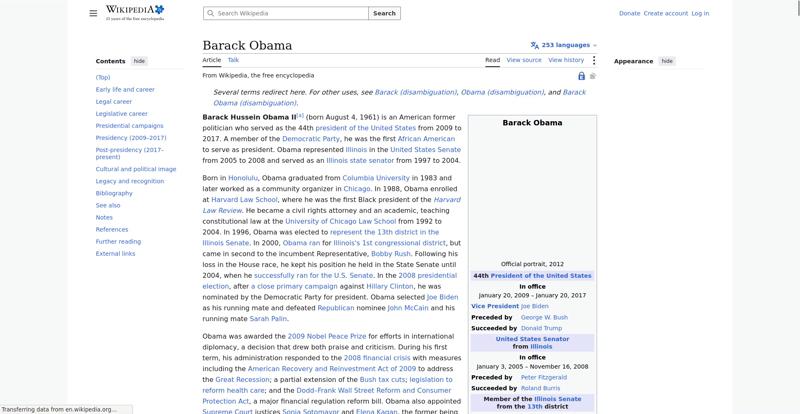800x414 pixels.
Task: Open the Obama (disambiguation) link
Action: point(502,92)
